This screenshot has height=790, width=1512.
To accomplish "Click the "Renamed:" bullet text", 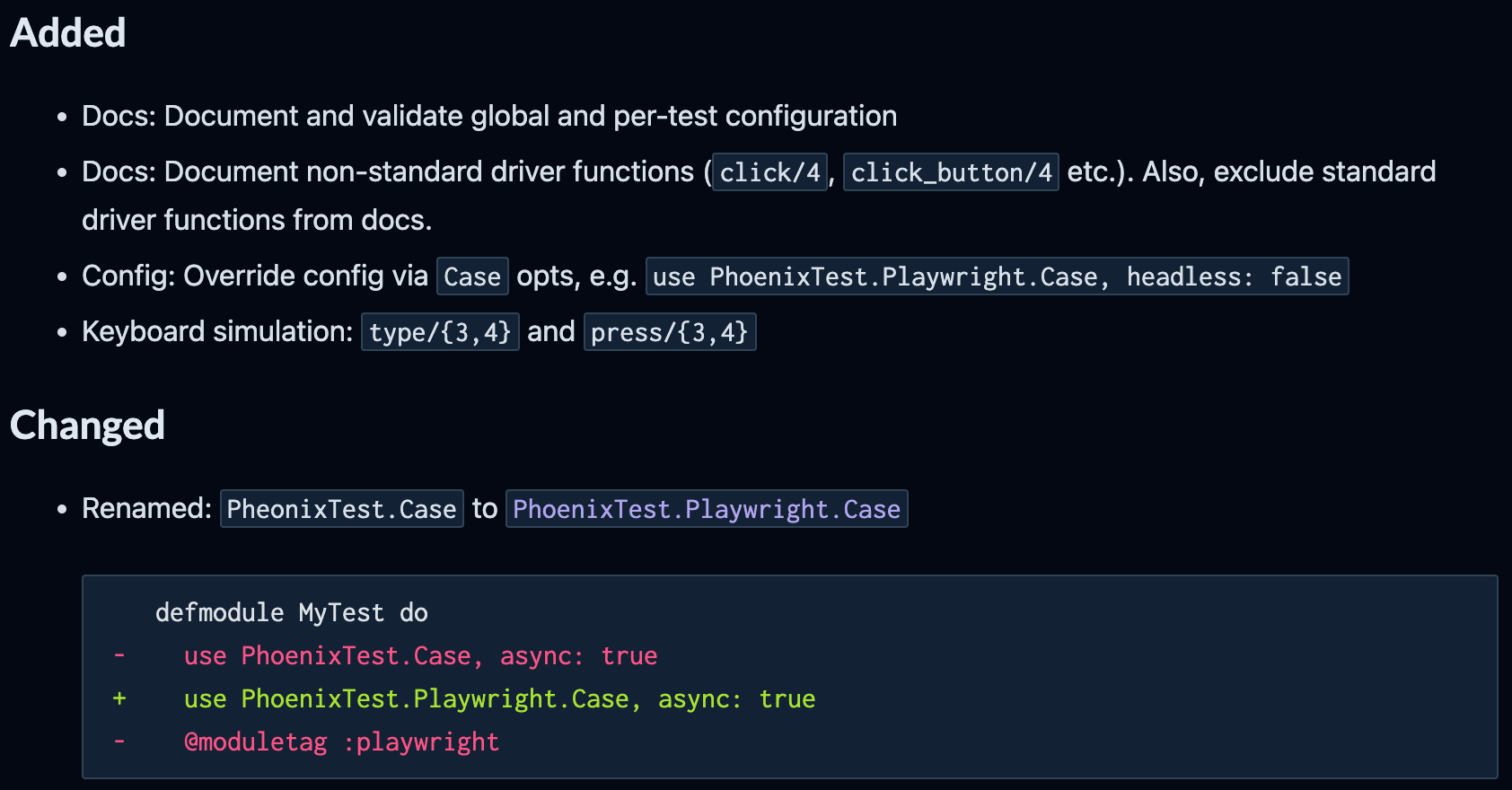I will pos(146,509).
